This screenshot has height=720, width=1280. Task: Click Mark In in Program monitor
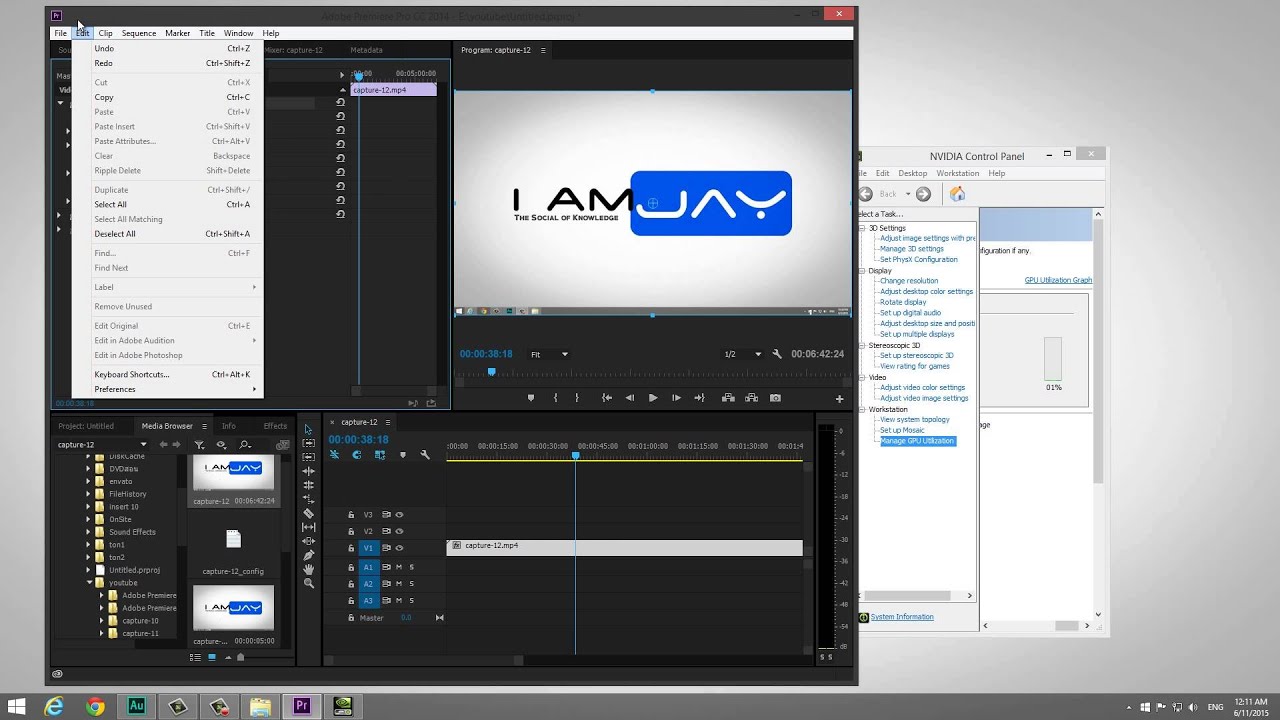coord(556,398)
